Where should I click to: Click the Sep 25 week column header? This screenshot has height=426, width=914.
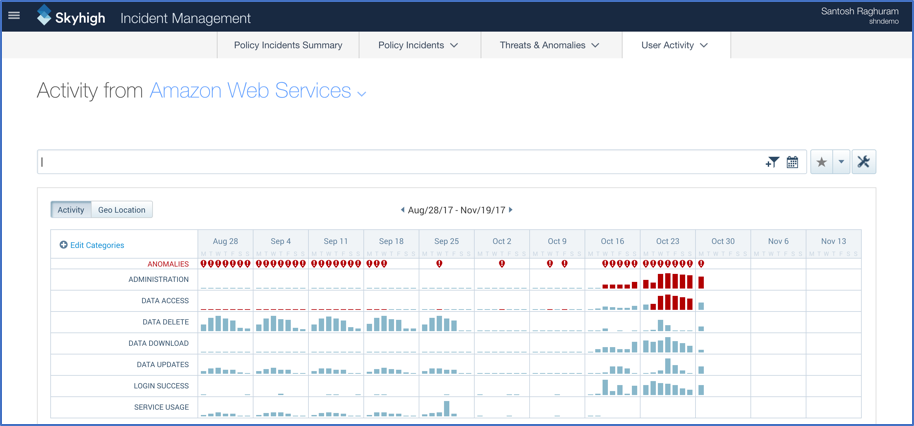[447, 241]
